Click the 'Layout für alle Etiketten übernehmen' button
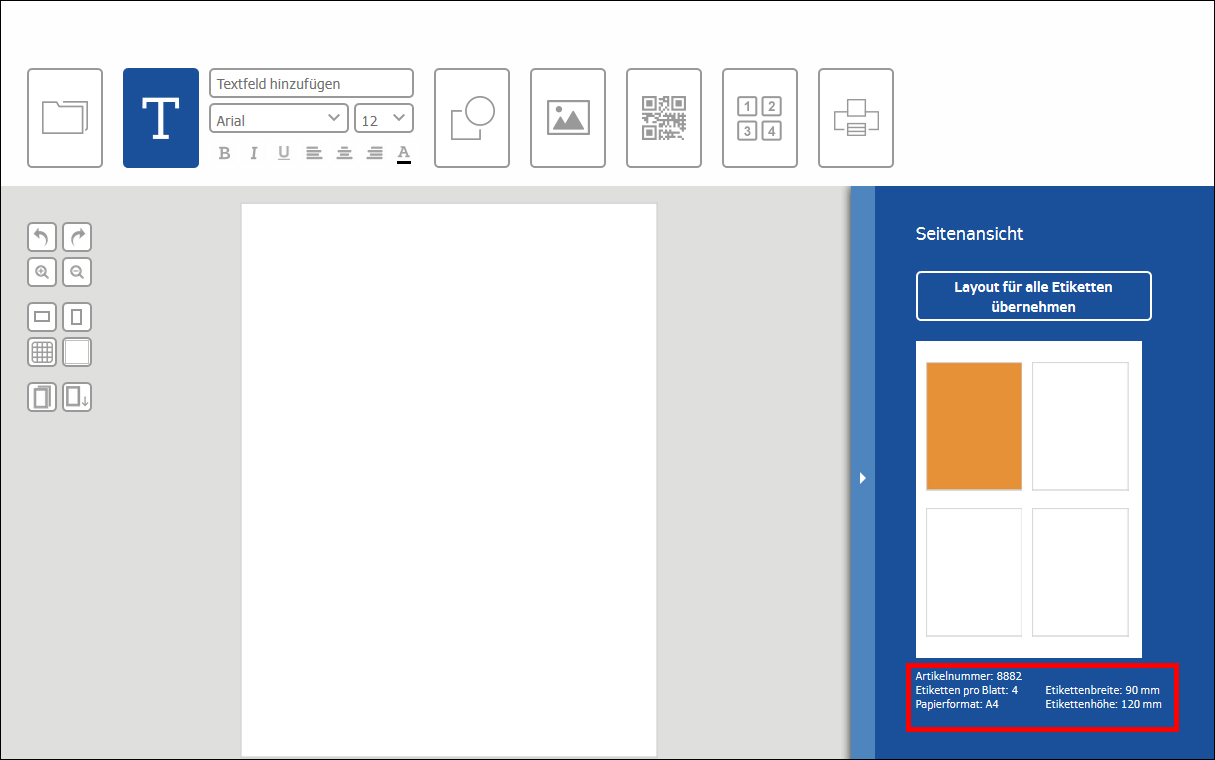The height and width of the screenshot is (760, 1215). [x=1033, y=296]
